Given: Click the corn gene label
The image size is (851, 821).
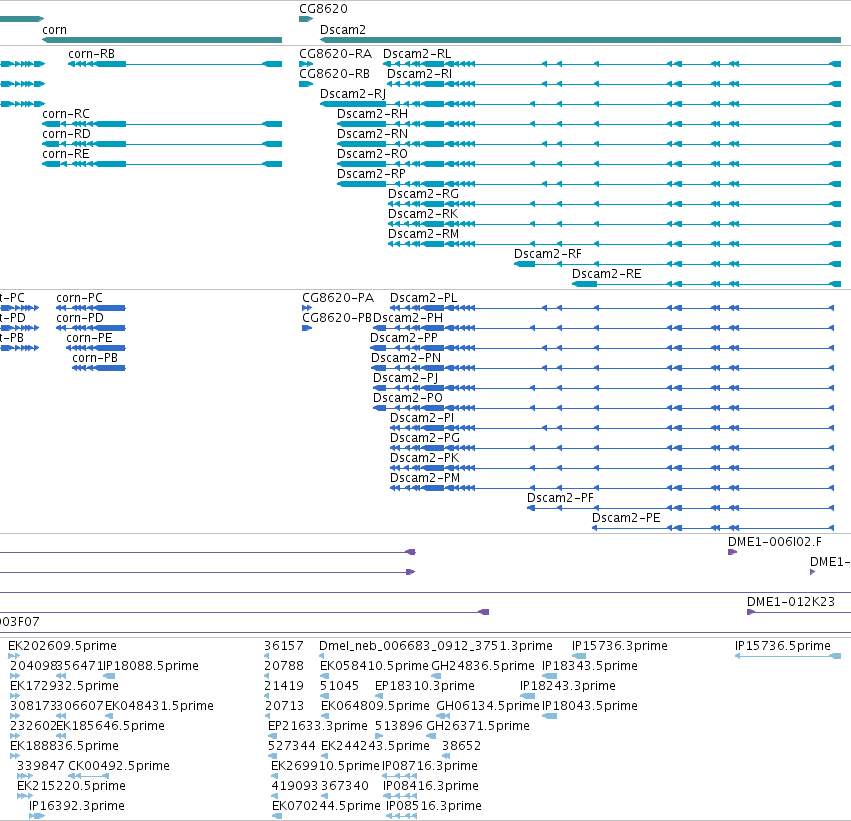Looking at the screenshot, I should (54, 30).
